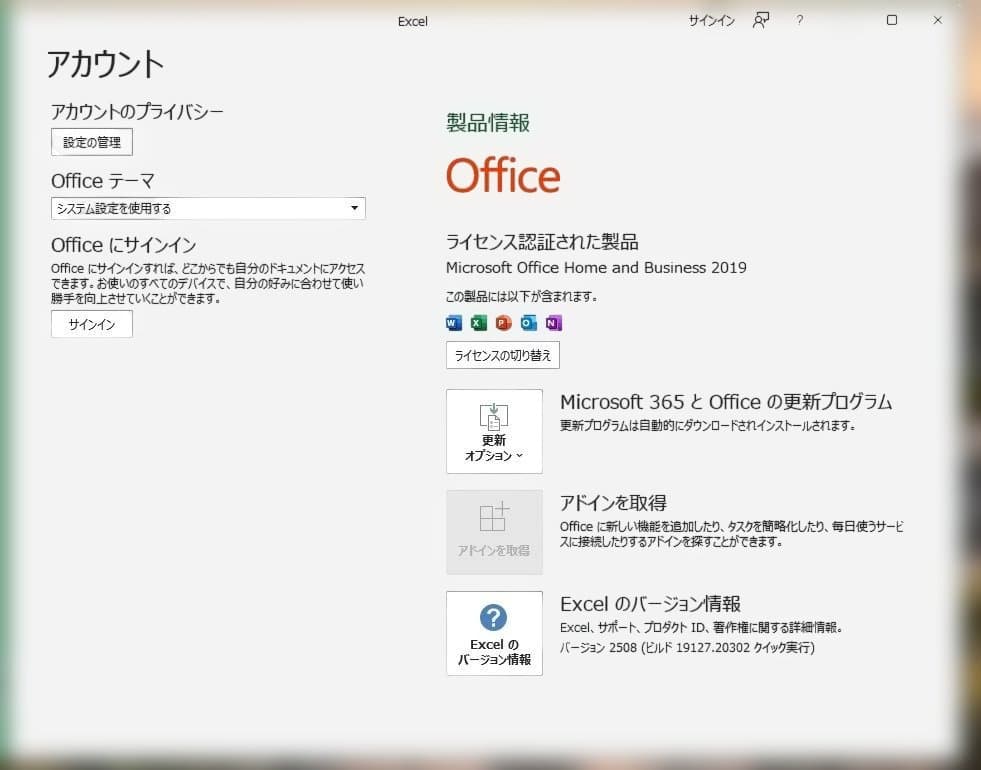Maximize the Excel window
This screenshot has width=981, height=770.
click(x=892, y=20)
